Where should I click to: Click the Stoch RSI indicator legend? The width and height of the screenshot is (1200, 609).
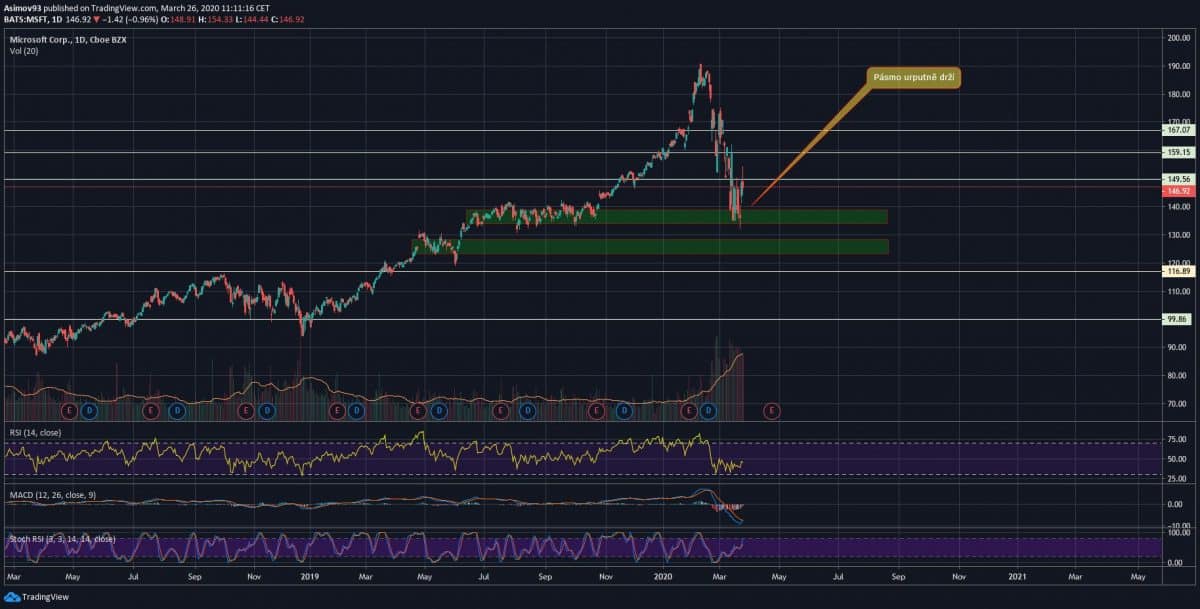pyautogui.click(x=61, y=539)
